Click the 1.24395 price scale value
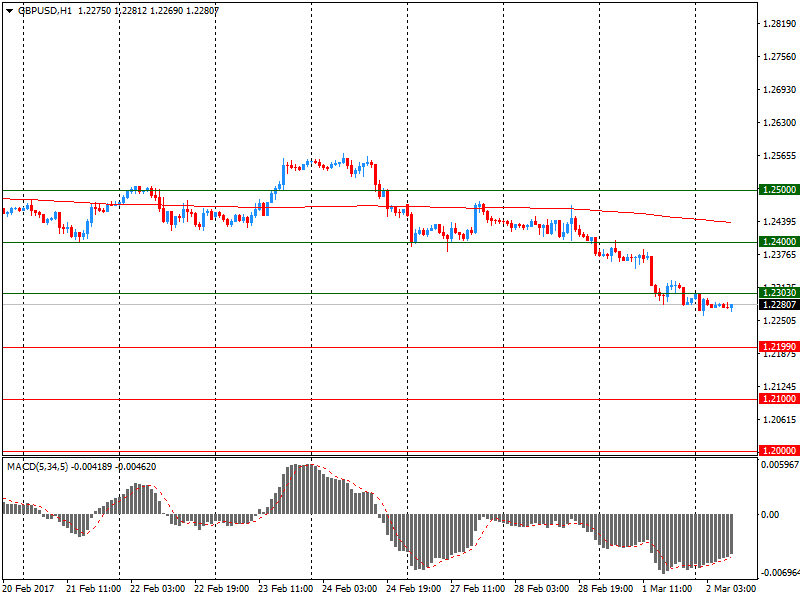Screen dimensions: 800x600 [x=779, y=221]
